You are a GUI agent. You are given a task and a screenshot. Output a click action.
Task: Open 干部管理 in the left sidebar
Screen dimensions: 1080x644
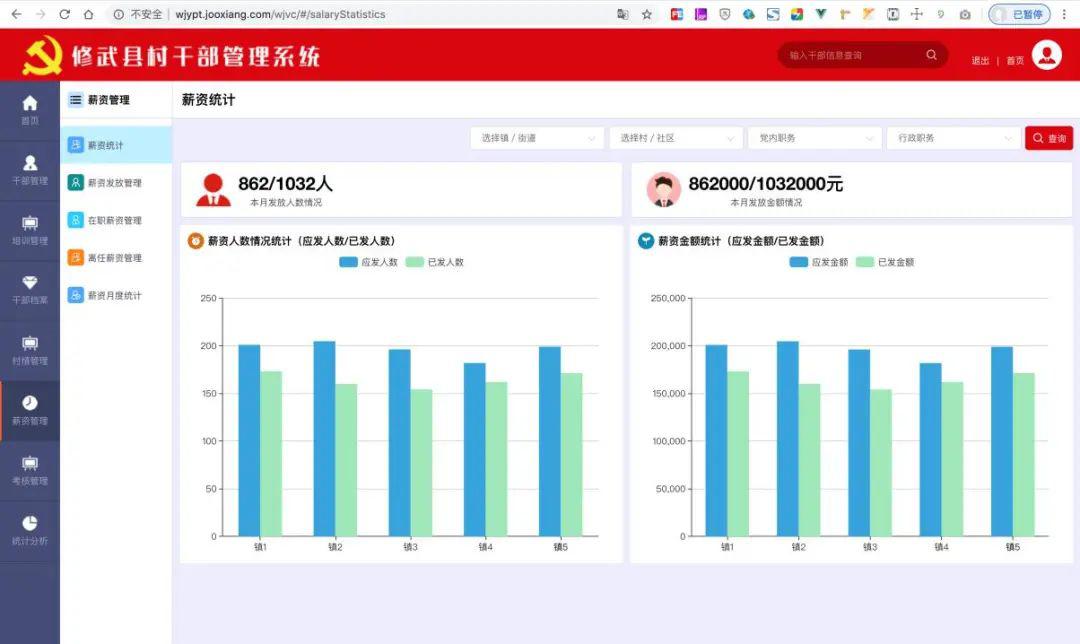pos(30,169)
